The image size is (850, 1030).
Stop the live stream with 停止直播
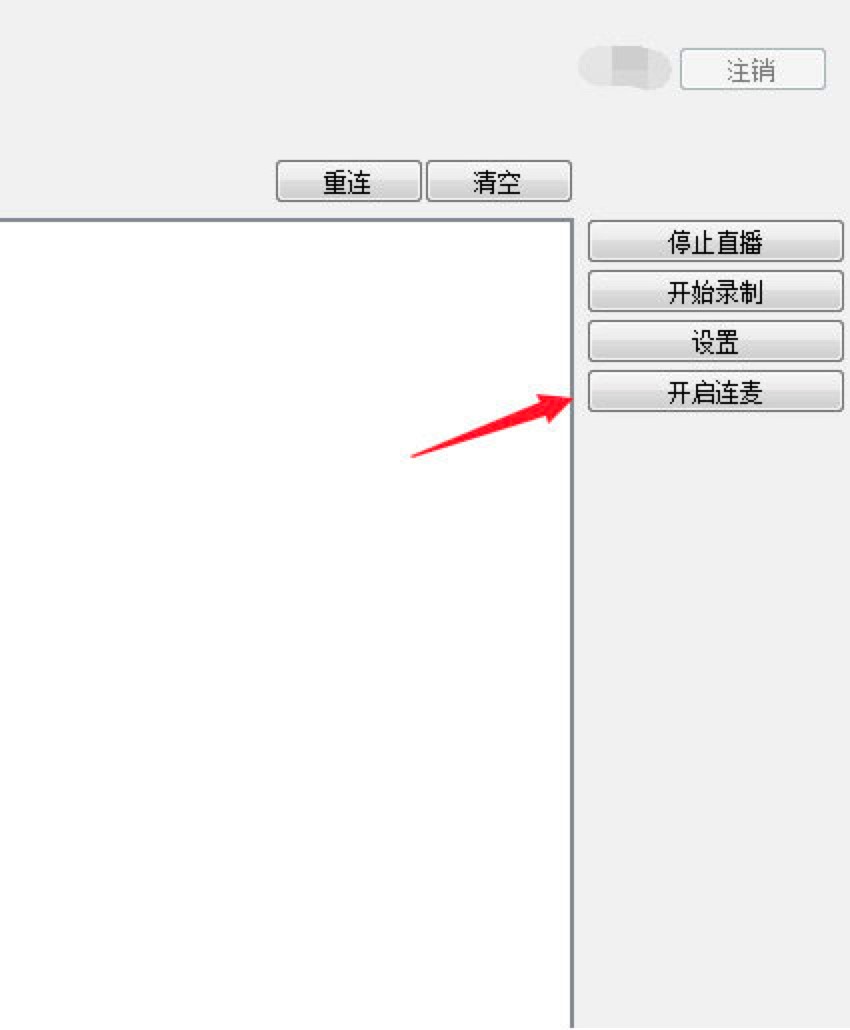point(715,241)
